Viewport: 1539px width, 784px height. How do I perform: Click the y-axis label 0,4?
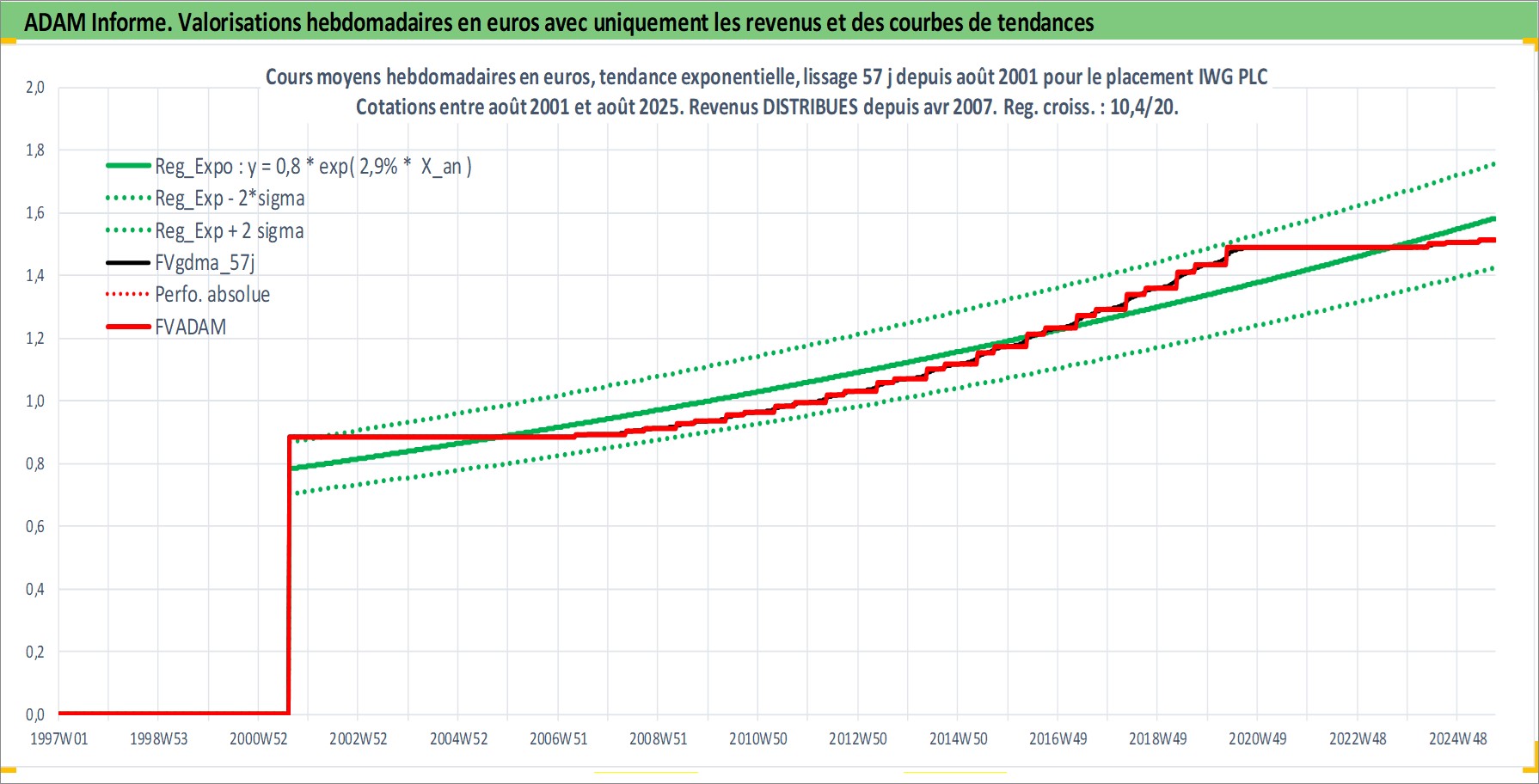[34, 589]
